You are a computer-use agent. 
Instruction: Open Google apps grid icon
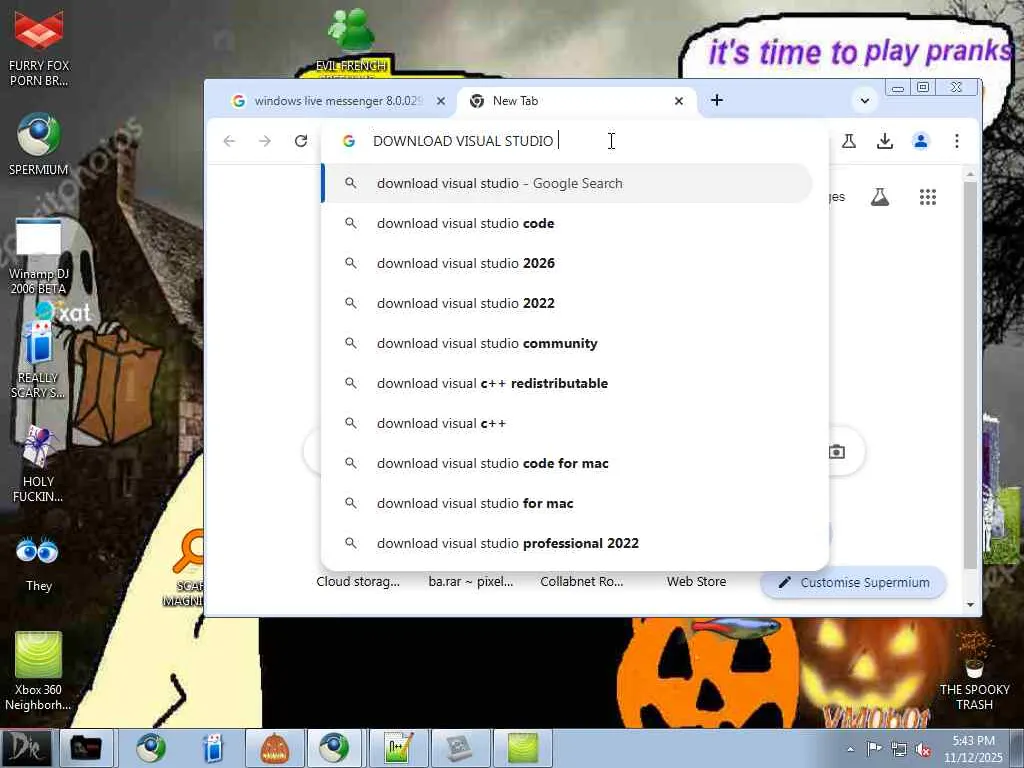click(x=928, y=197)
